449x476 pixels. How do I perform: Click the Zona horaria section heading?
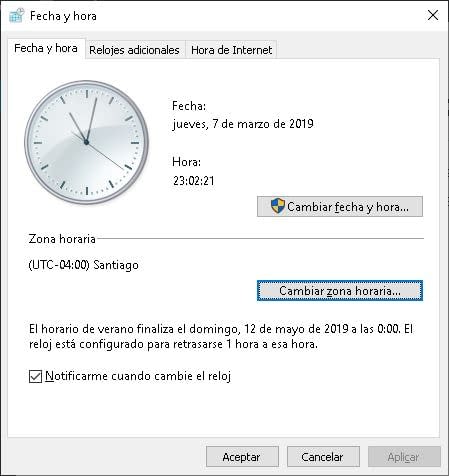tap(62, 239)
